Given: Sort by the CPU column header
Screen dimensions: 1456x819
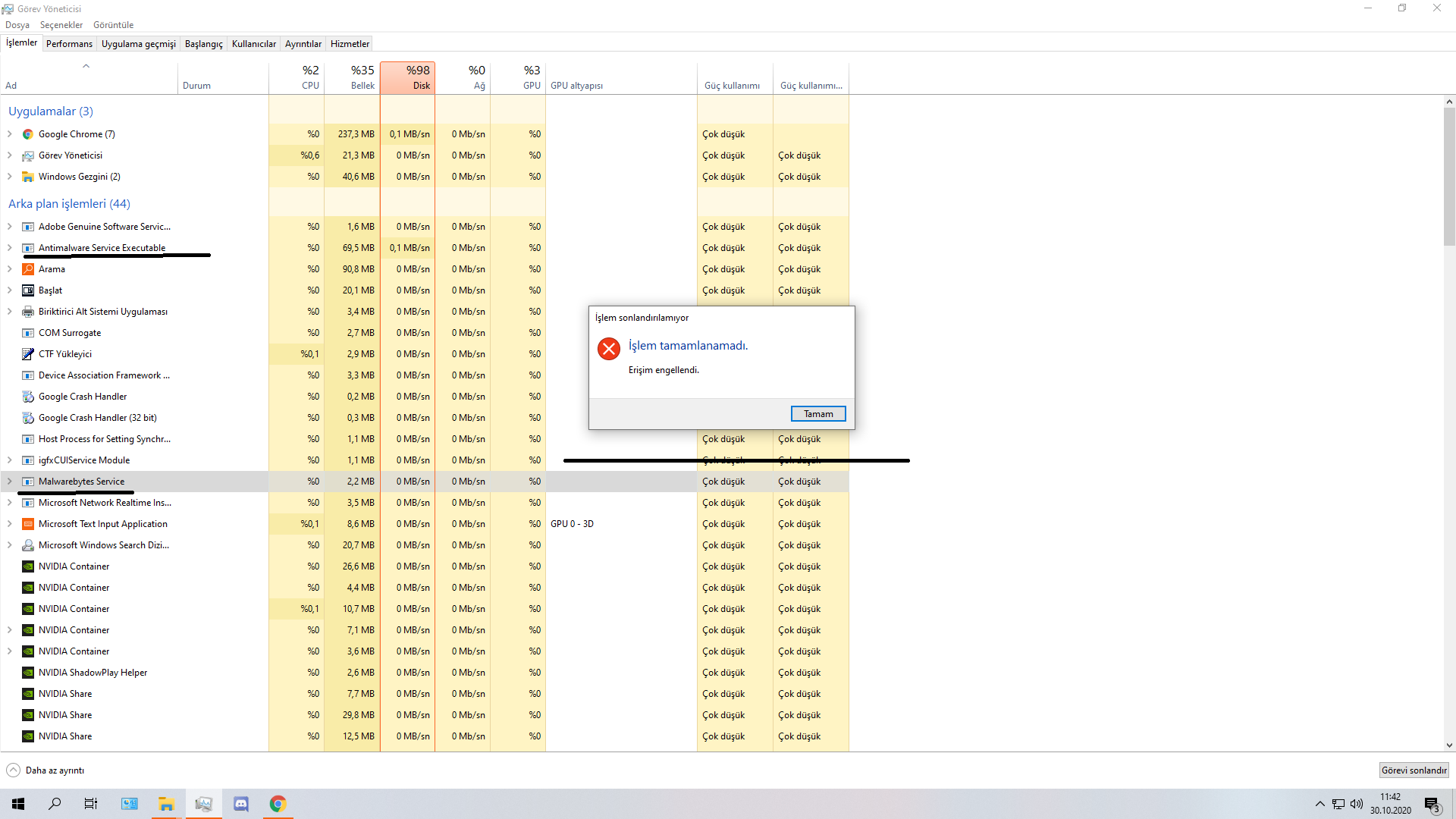Looking at the screenshot, I should (297, 78).
